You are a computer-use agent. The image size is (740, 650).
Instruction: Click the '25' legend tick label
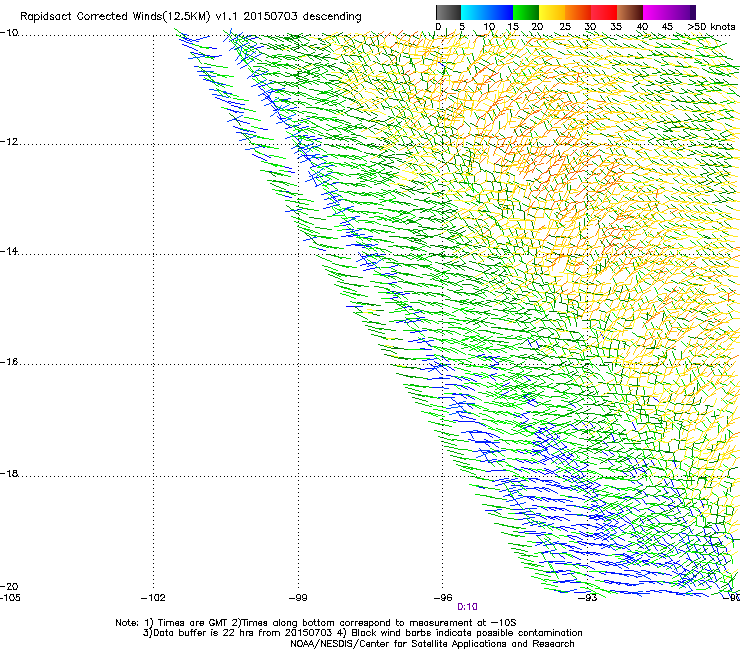click(565, 27)
